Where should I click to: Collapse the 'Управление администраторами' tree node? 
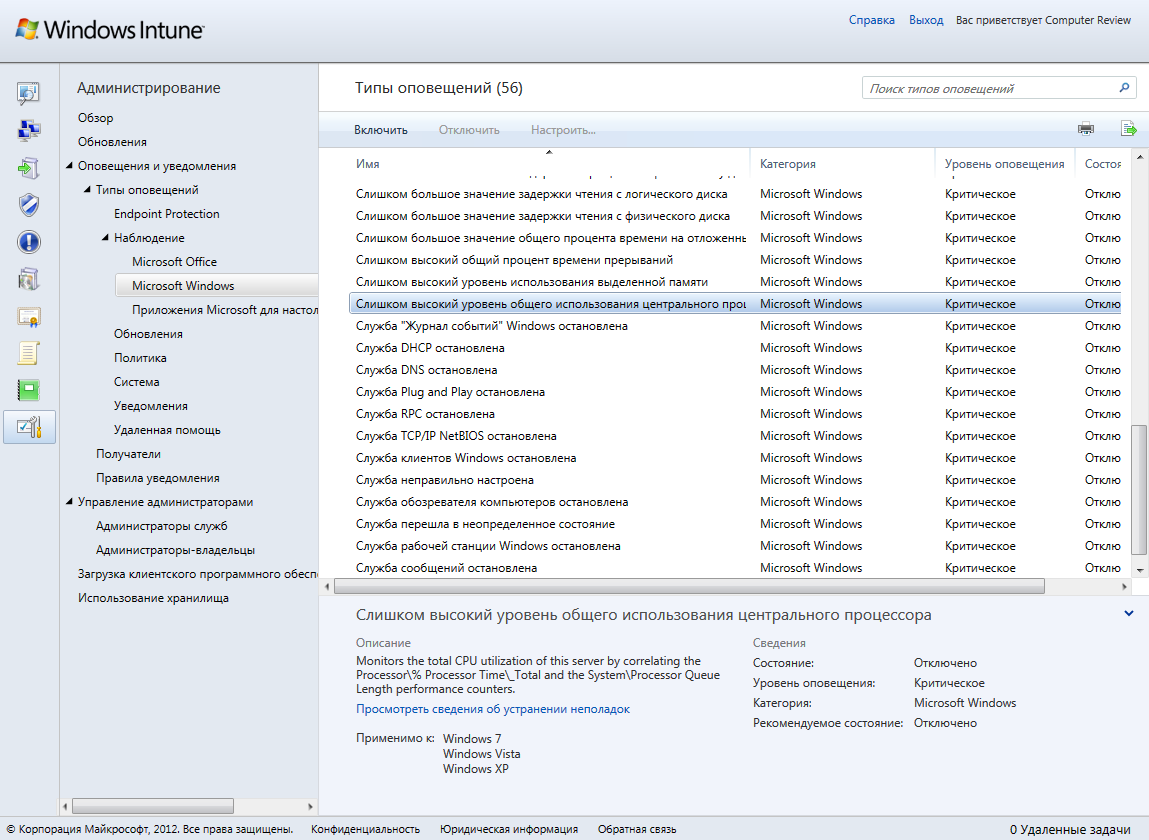pyautogui.click(x=70, y=502)
